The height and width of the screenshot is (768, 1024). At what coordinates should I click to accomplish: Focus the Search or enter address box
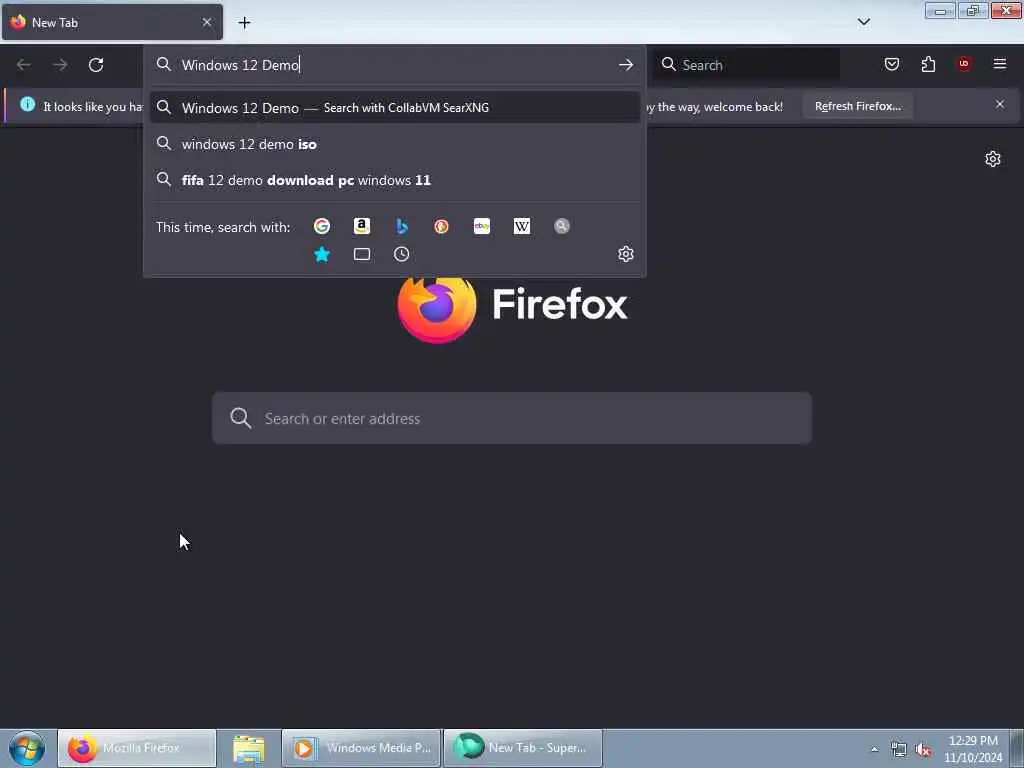pos(512,418)
